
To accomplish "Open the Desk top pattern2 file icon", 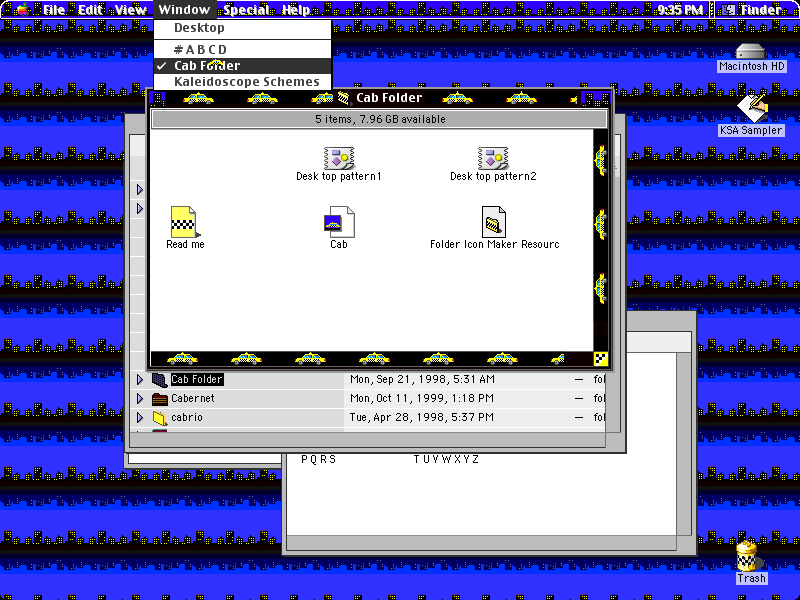I will (493, 158).
